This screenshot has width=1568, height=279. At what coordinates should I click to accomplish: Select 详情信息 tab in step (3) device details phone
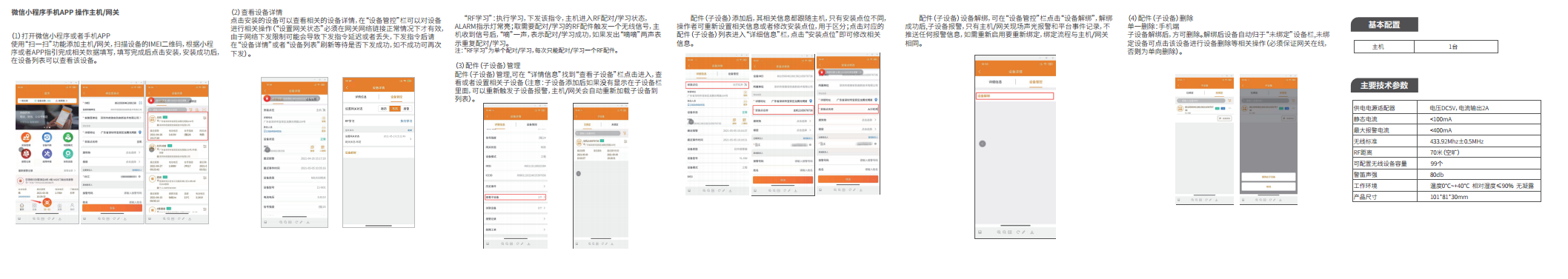tap(501, 124)
